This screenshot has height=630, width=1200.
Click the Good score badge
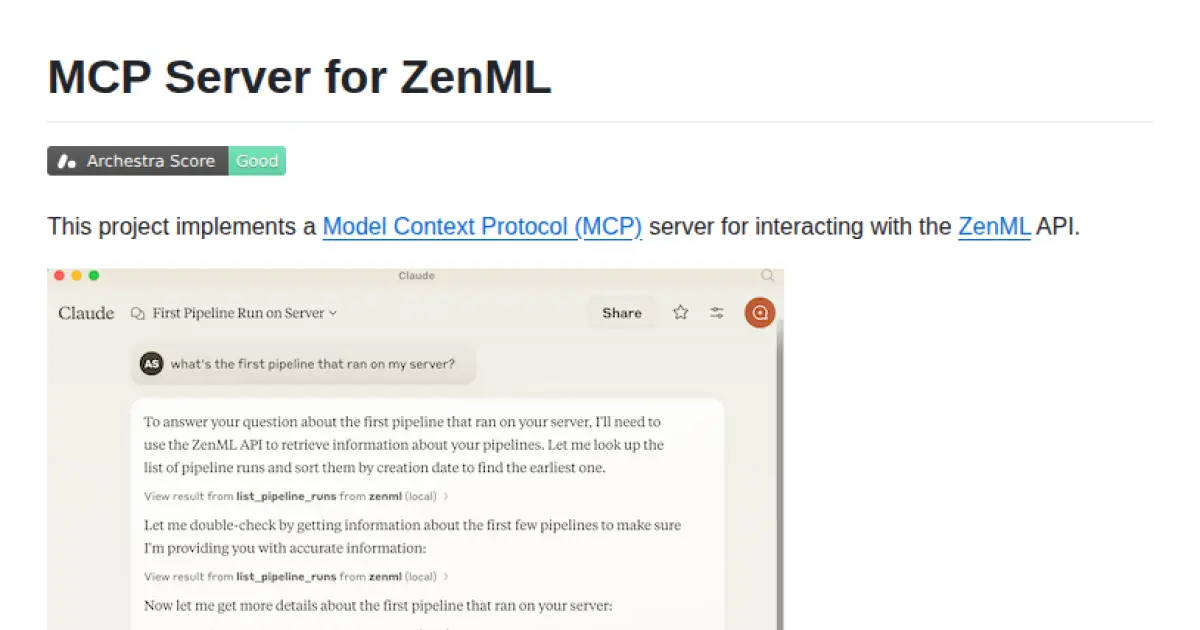[257, 160]
